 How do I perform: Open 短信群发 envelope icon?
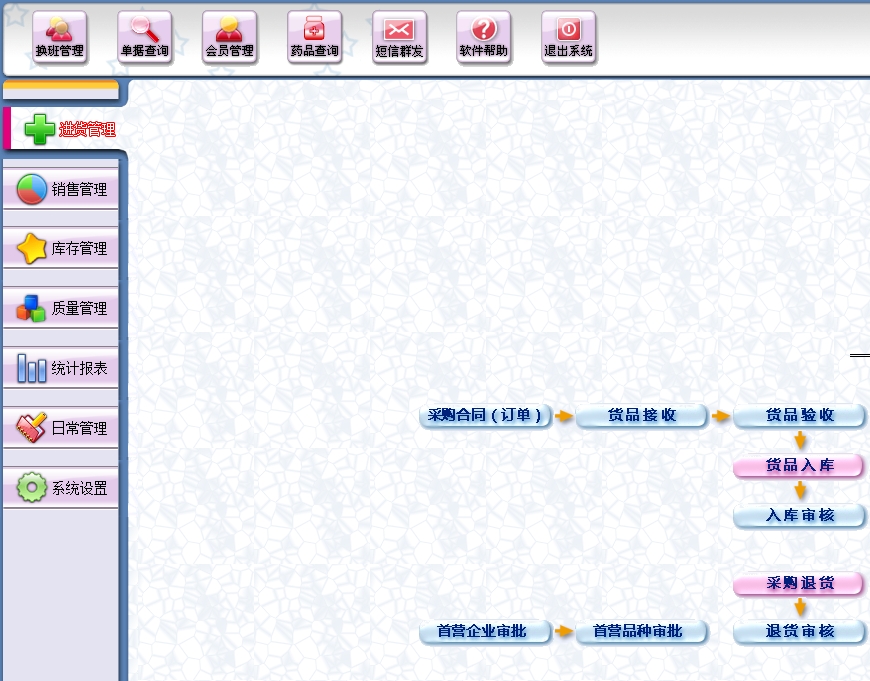[x=399, y=38]
